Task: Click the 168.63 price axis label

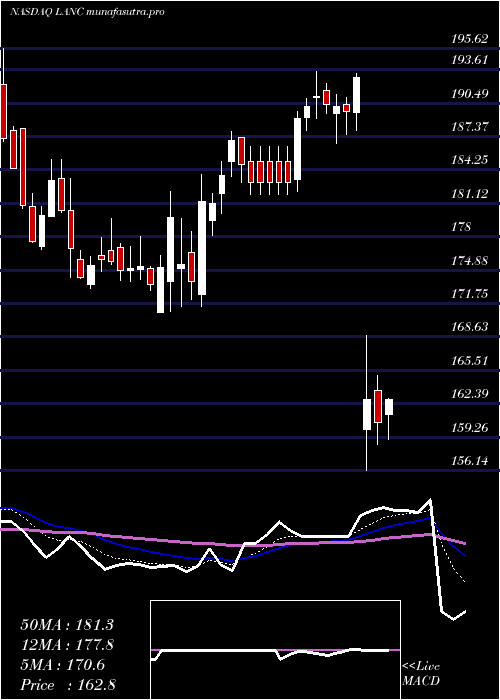Action: tap(469, 327)
